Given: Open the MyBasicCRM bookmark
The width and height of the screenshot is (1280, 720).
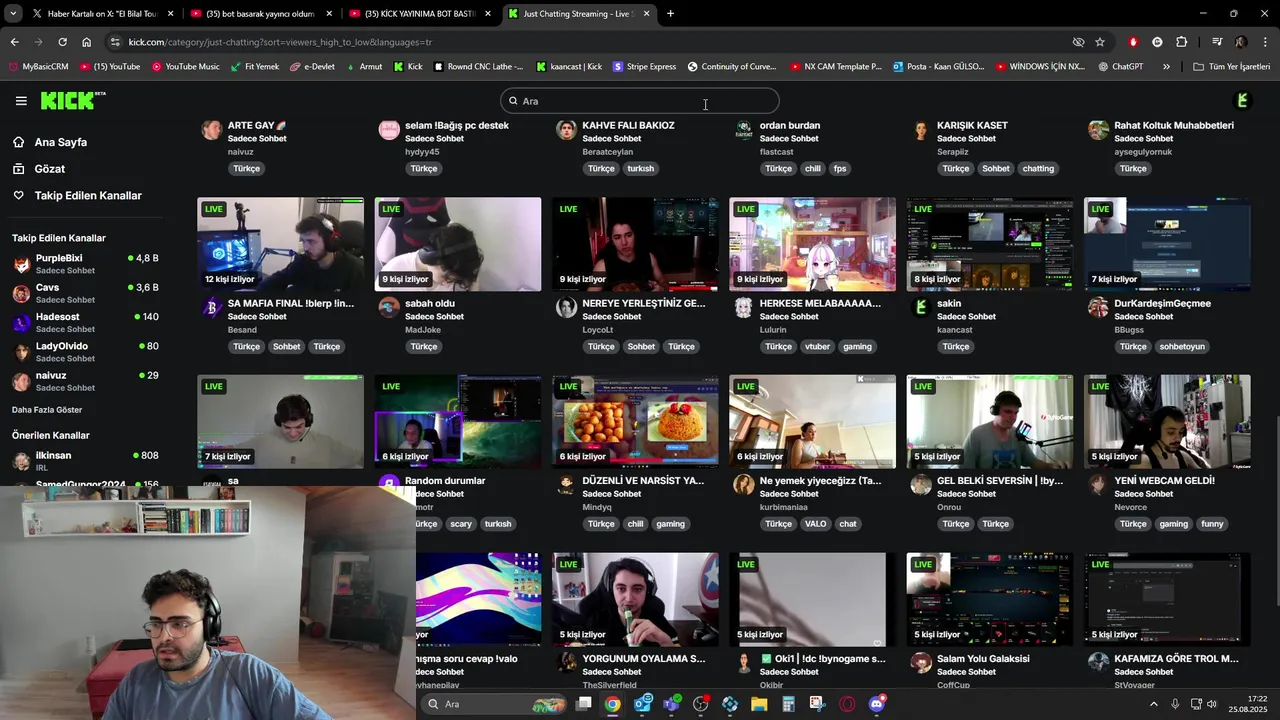Looking at the screenshot, I should [38, 67].
